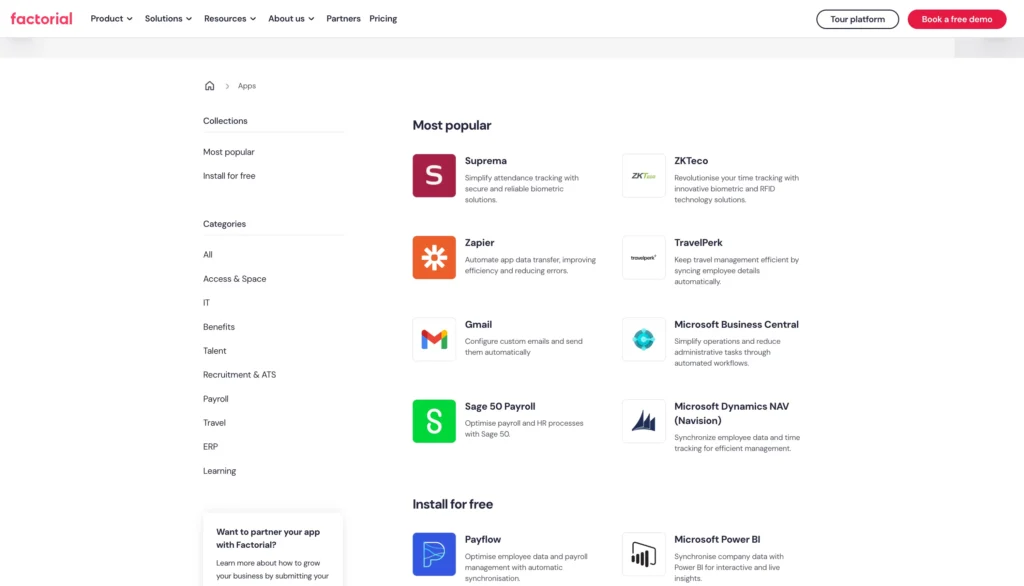This screenshot has width=1024, height=586.
Task: Click Book a free demo button
Action: tap(956, 19)
